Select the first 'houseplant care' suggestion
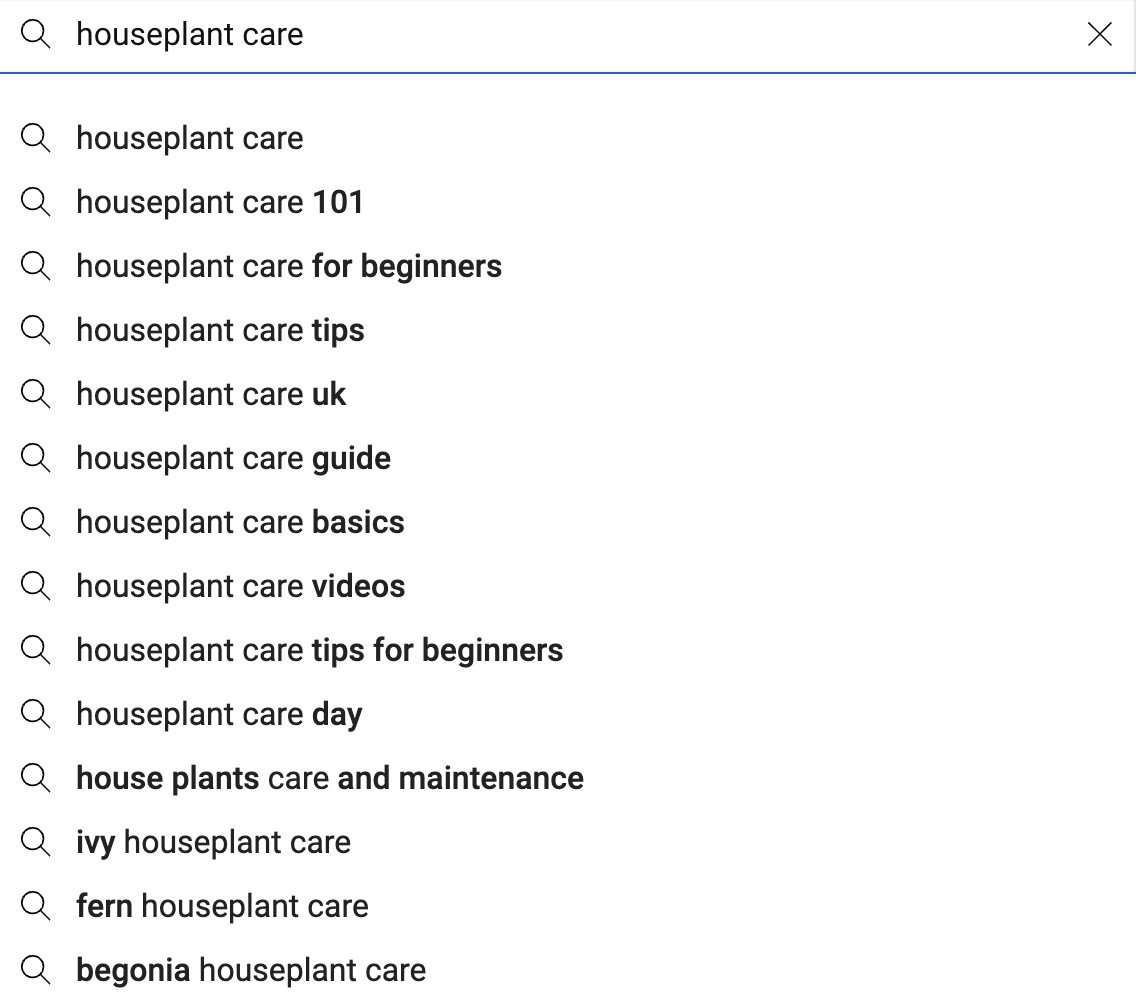The image size is (1136, 1006). (189, 138)
